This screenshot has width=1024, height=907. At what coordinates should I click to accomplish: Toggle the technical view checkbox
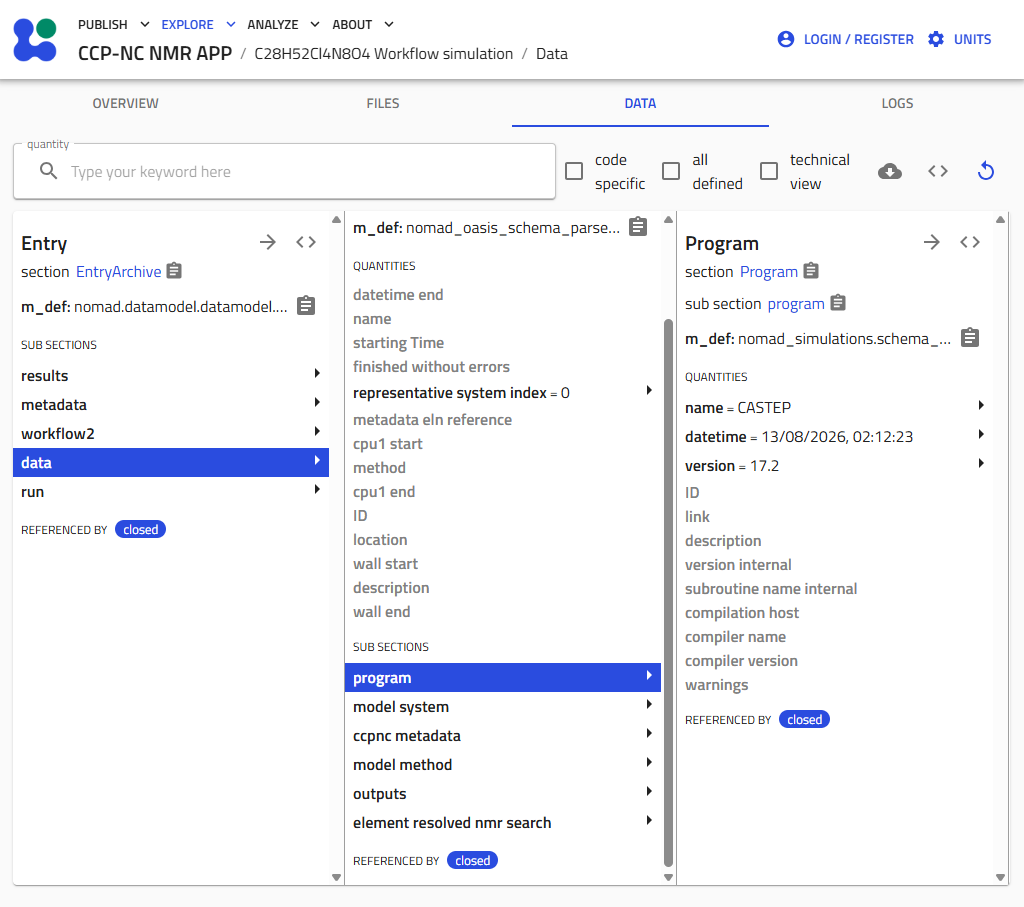769,172
